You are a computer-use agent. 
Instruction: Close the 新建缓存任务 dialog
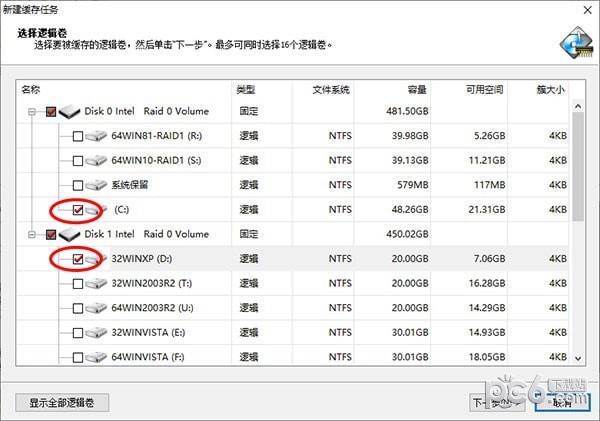click(x=588, y=10)
